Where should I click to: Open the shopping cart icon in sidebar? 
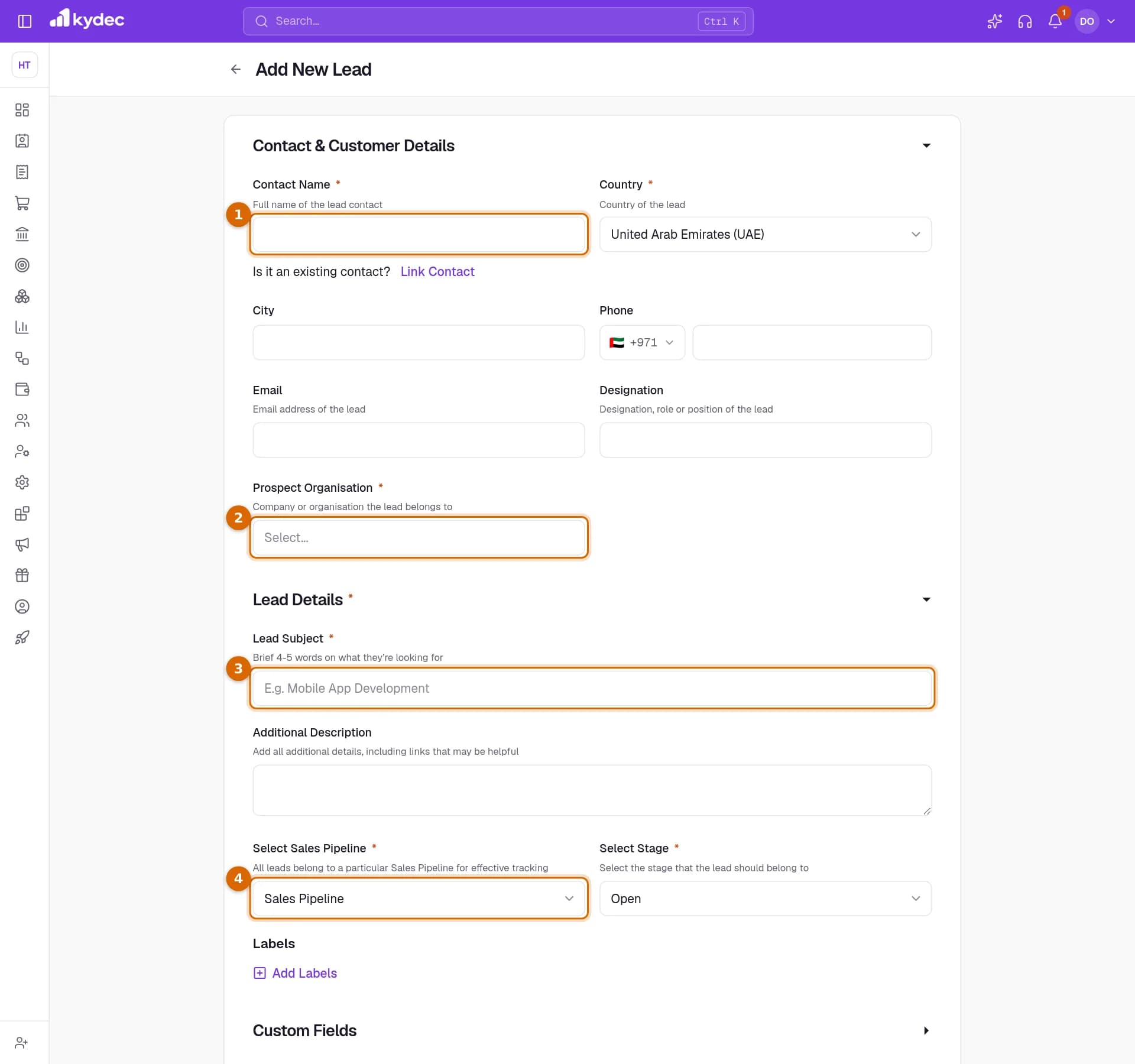tap(22, 203)
